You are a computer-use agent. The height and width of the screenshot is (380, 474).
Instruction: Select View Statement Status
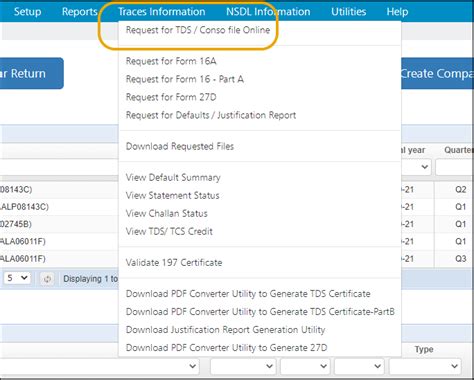[172, 195]
